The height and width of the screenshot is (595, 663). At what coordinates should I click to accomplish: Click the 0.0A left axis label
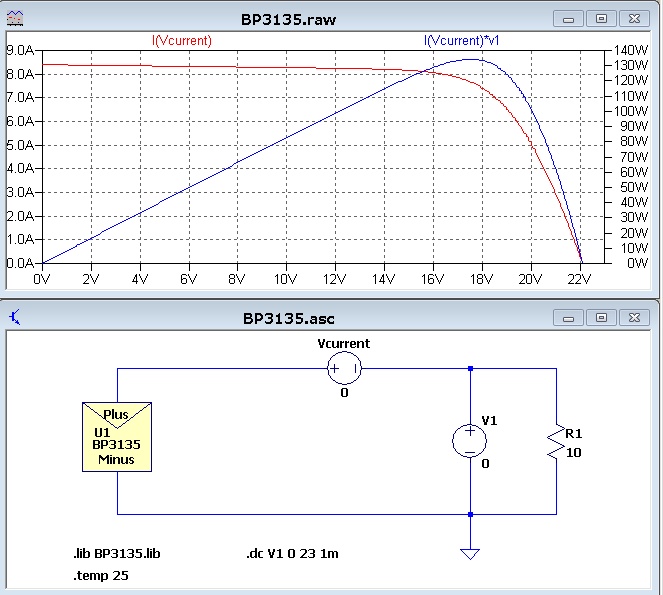point(20,263)
